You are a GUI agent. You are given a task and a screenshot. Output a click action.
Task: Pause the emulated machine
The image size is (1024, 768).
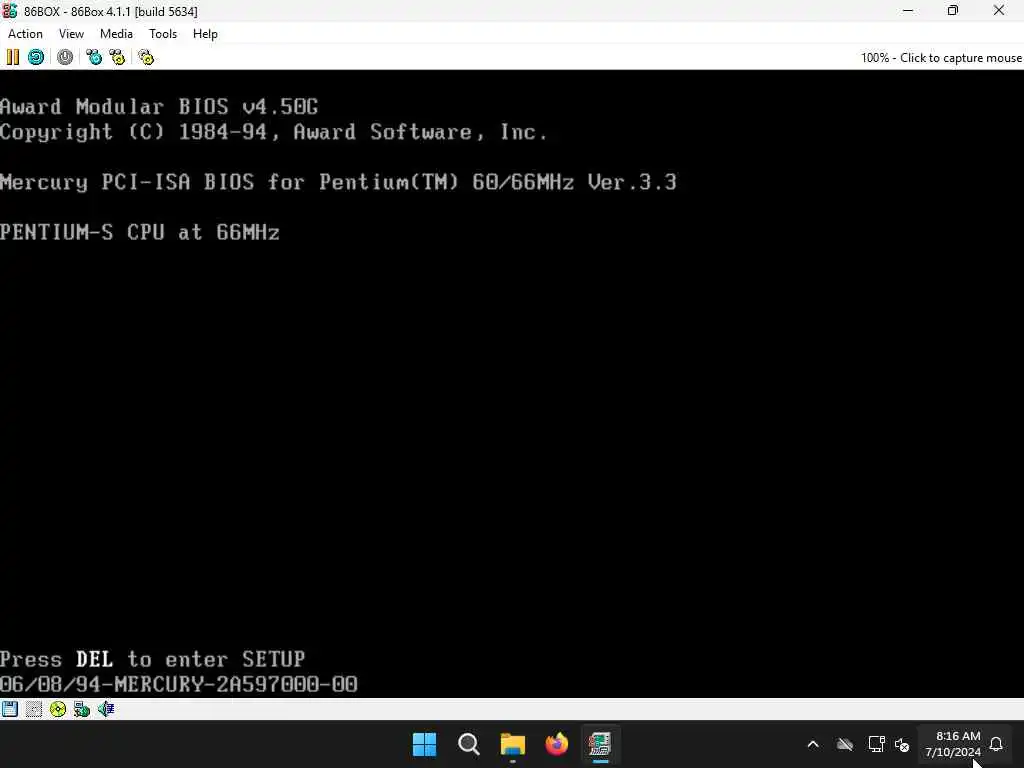pyautogui.click(x=12, y=57)
